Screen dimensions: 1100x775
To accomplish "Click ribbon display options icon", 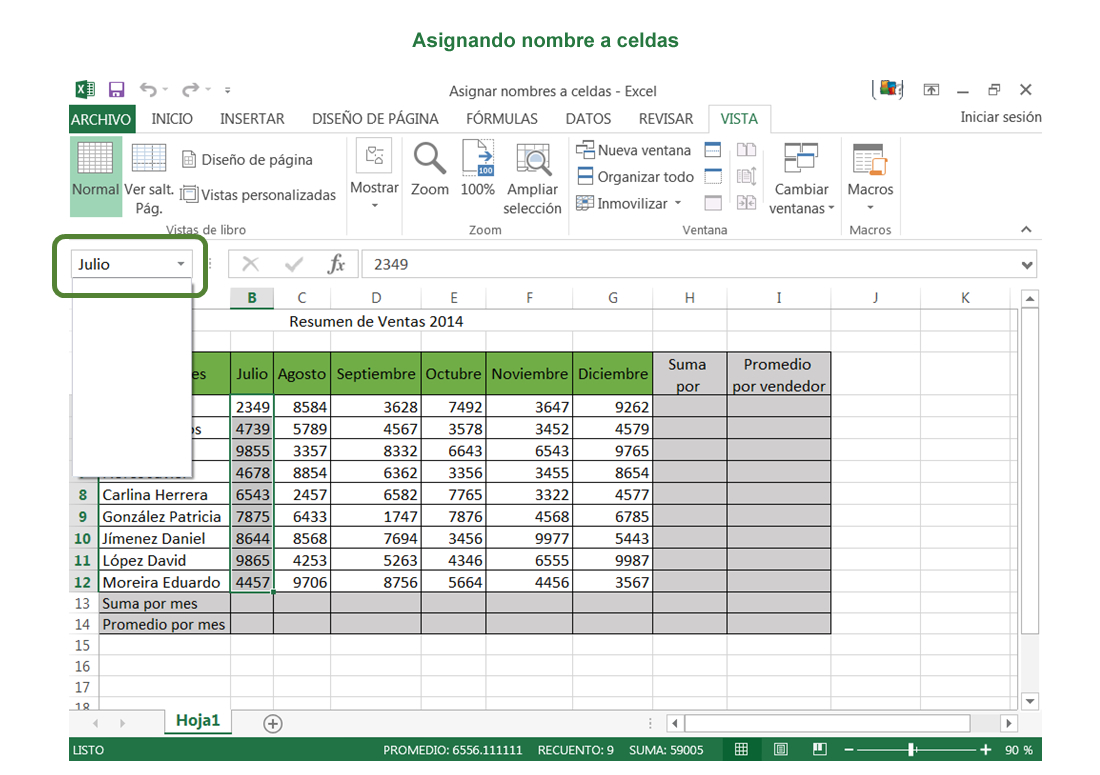I will (931, 90).
